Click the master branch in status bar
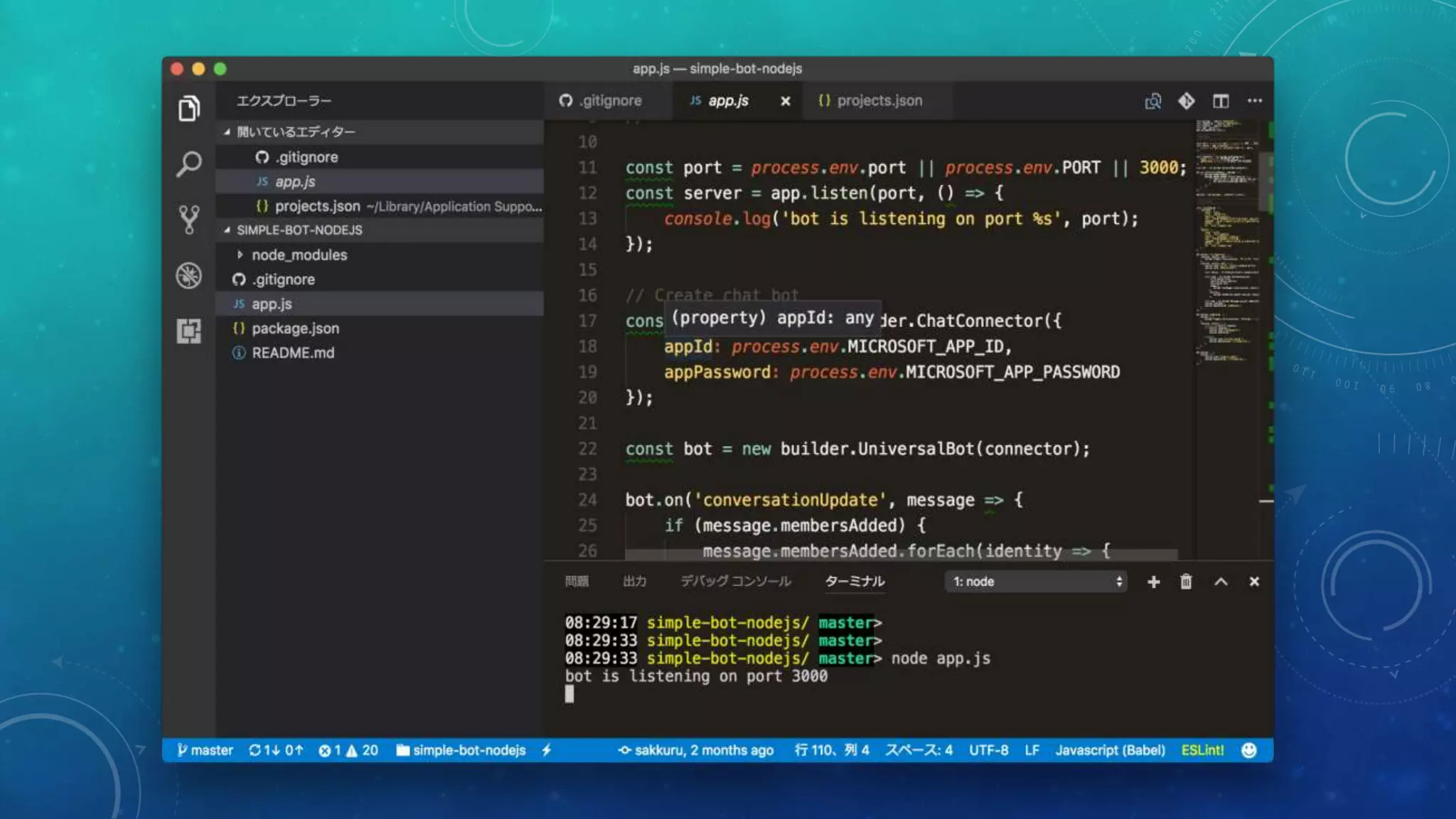Image resolution: width=1456 pixels, height=819 pixels. click(x=205, y=751)
